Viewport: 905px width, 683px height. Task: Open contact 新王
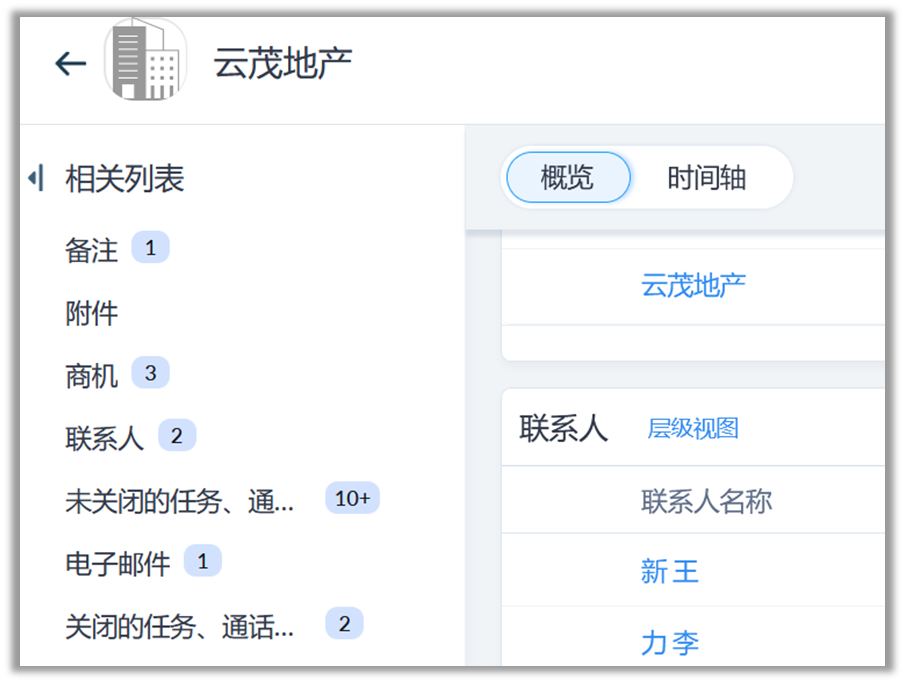[x=669, y=572]
